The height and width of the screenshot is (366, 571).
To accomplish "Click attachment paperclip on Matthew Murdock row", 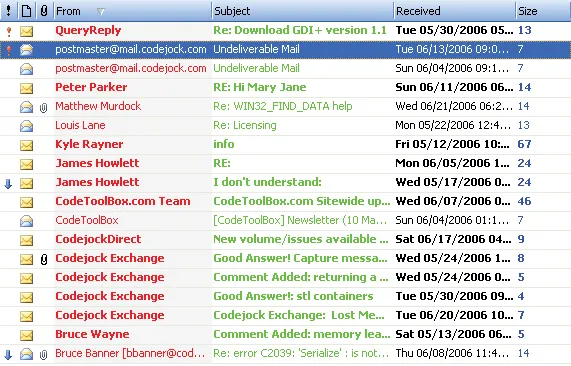I will pos(43,107).
